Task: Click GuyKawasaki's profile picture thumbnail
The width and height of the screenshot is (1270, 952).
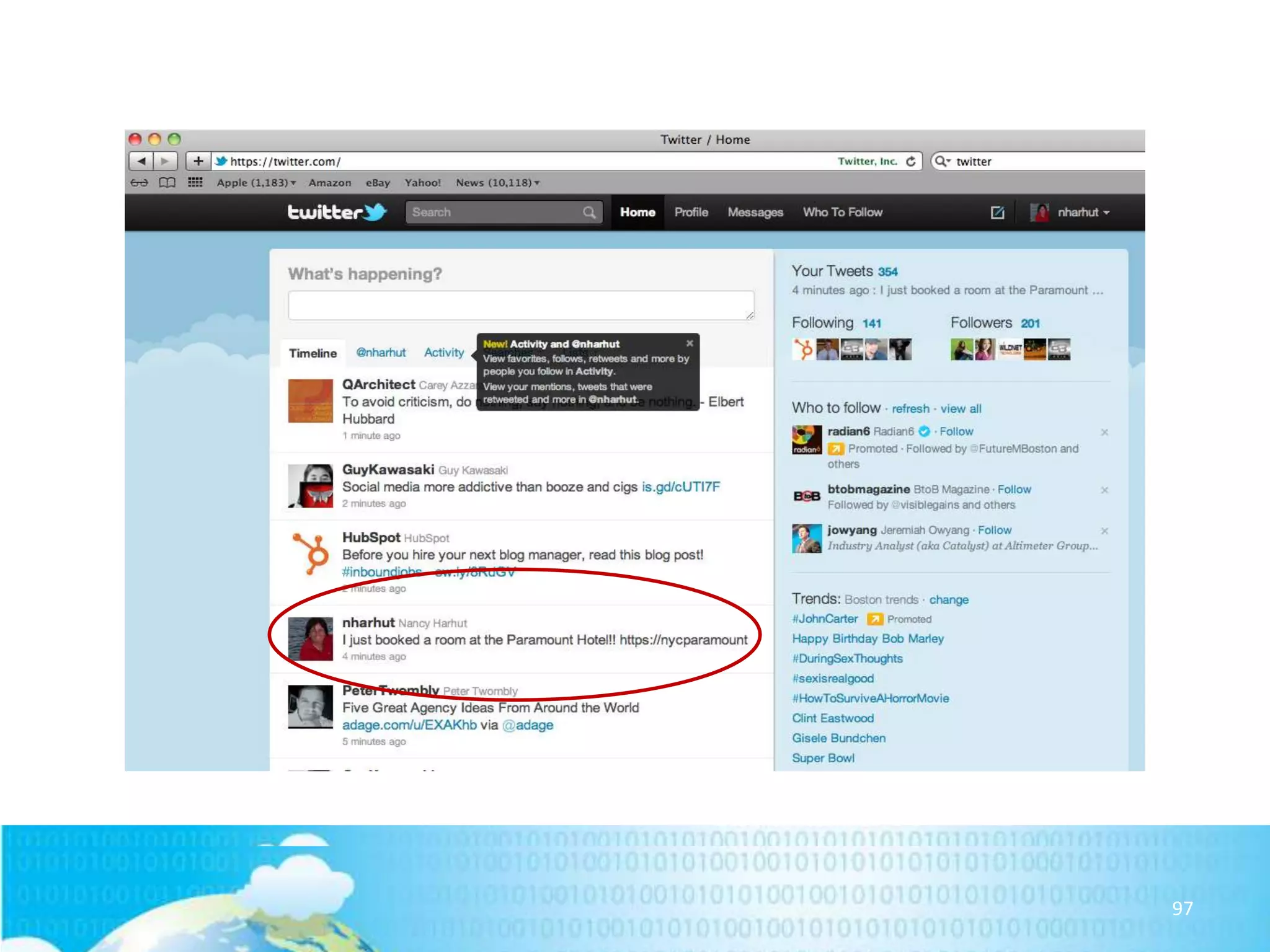Action: (x=311, y=486)
